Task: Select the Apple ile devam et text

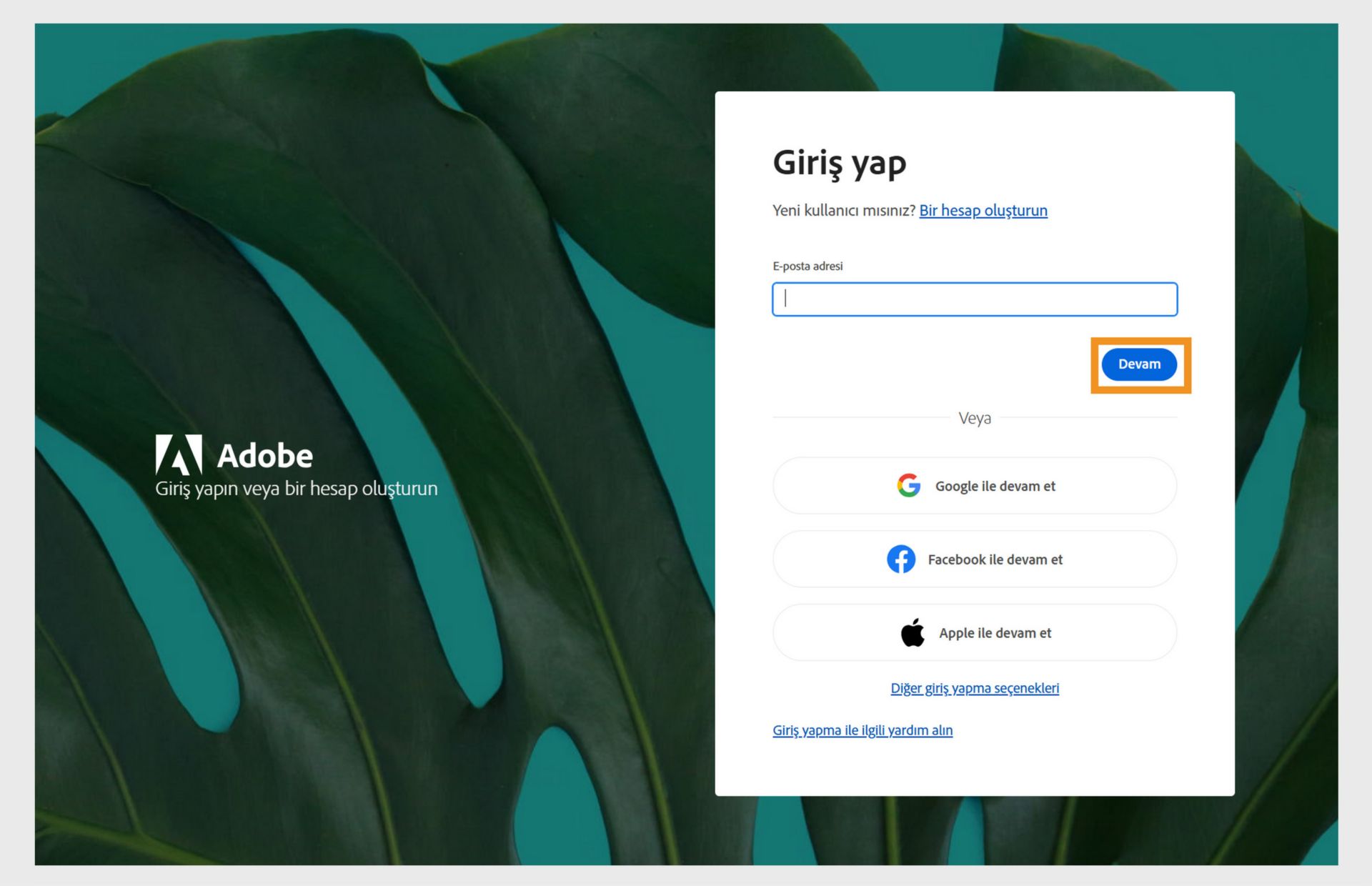Action: click(995, 634)
